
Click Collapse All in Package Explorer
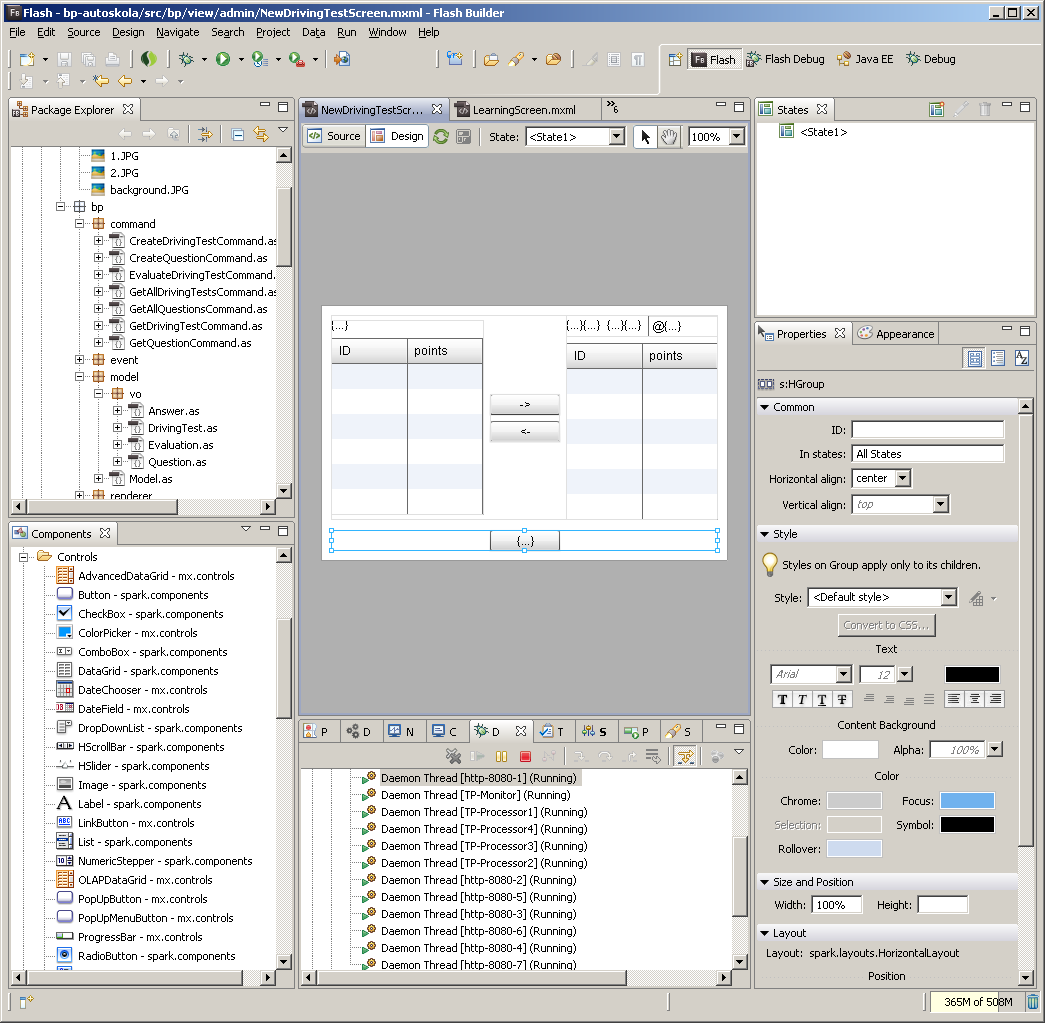click(x=237, y=135)
